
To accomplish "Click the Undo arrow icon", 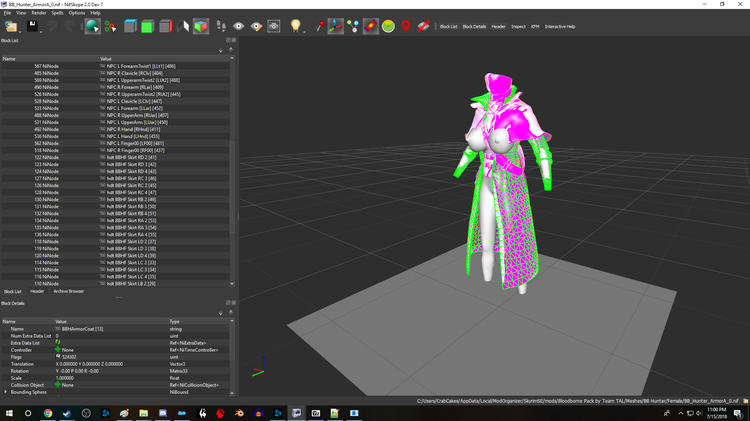I will (52, 26).
